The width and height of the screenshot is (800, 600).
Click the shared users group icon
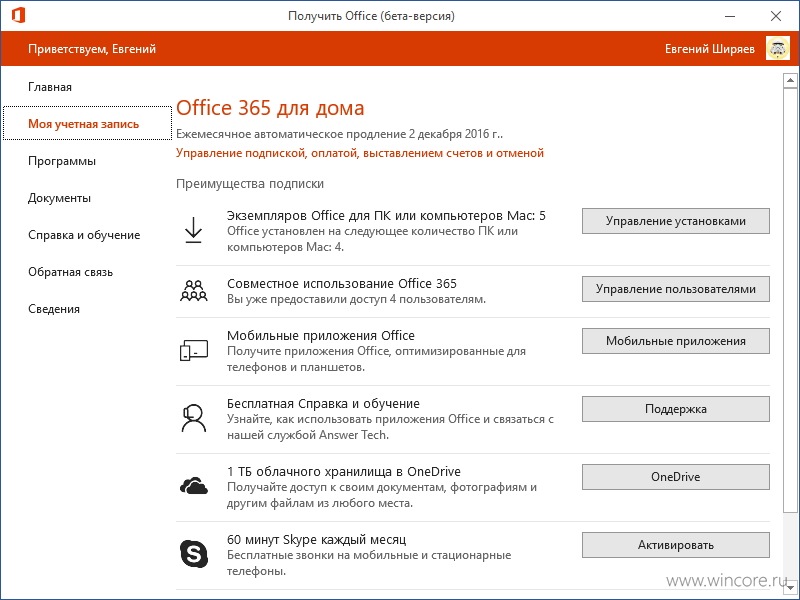[x=193, y=290]
